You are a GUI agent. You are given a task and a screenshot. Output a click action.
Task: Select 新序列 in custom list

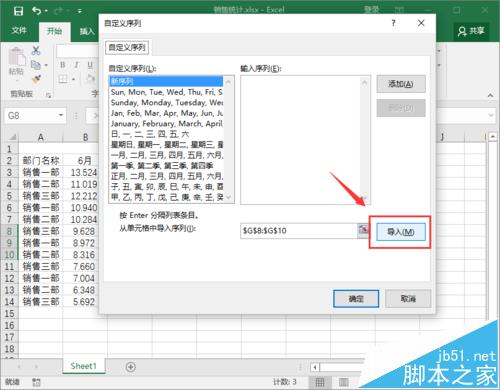166,81
